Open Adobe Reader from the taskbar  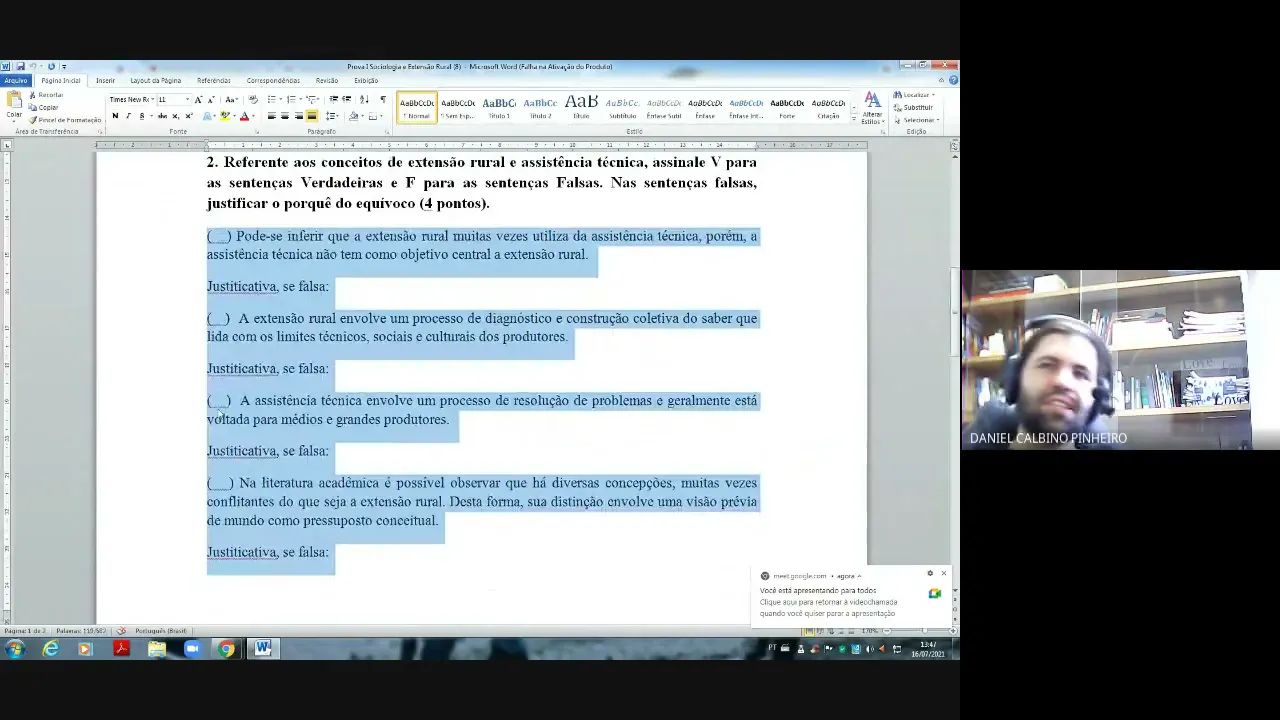pyautogui.click(x=121, y=649)
